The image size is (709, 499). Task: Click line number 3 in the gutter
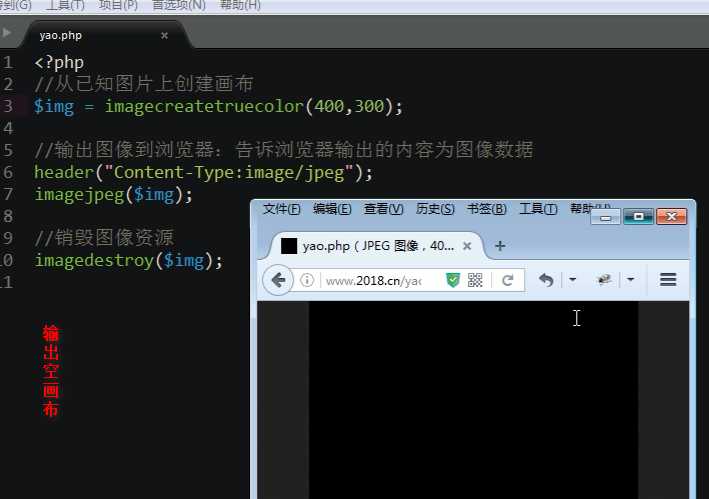tap(8, 106)
